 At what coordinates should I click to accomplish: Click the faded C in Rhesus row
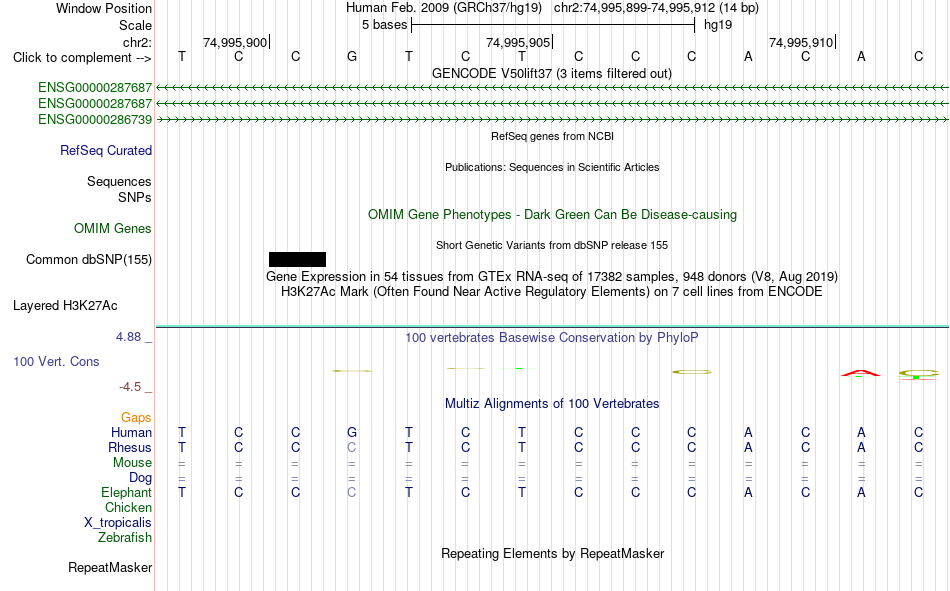(352, 447)
